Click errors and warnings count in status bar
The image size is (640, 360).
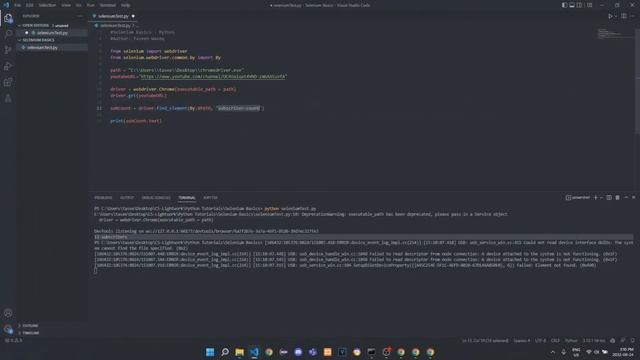click(13, 340)
